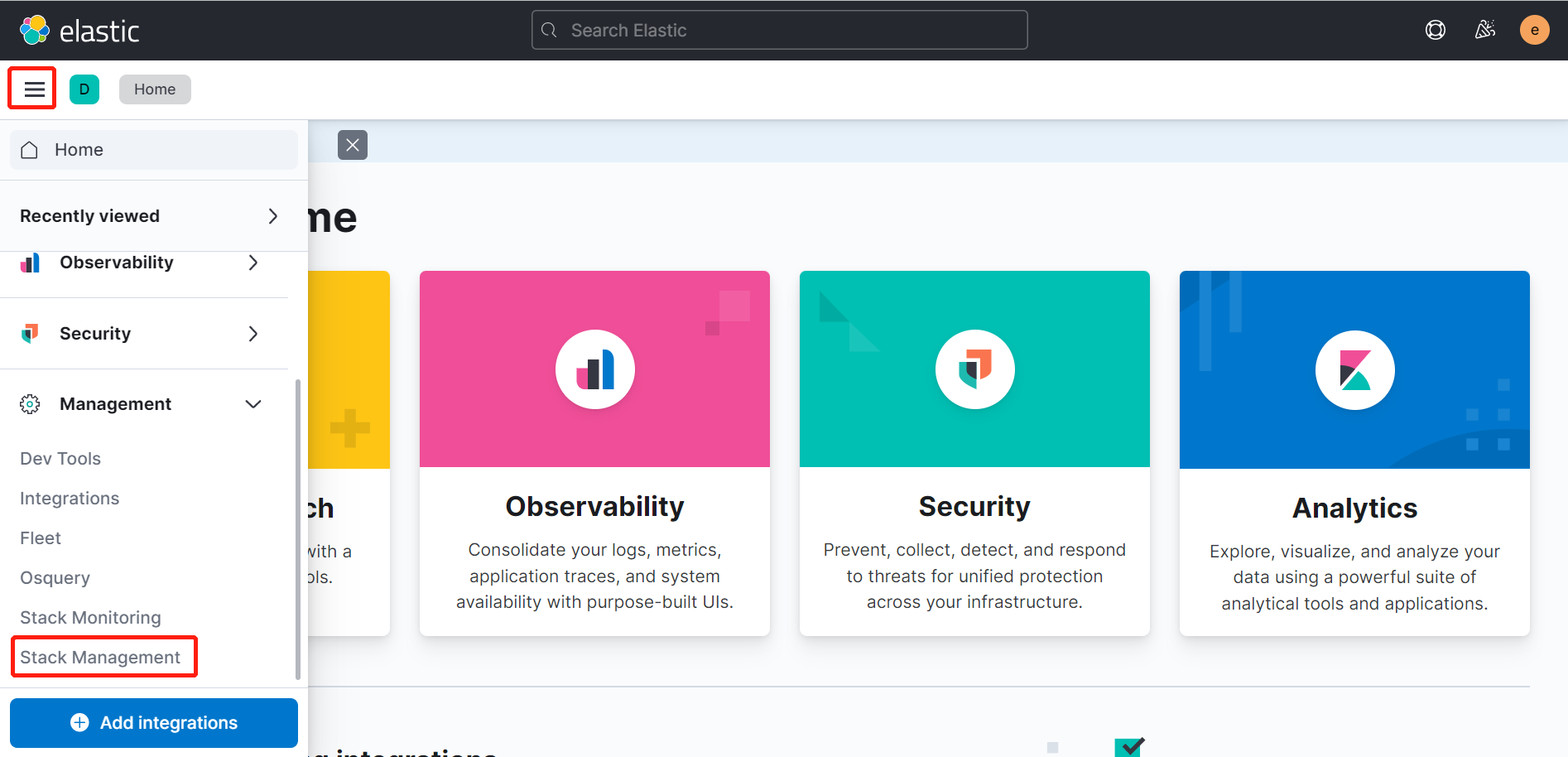Click the search magnifier icon
The height and width of the screenshot is (757, 1568).
(x=549, y=31)
